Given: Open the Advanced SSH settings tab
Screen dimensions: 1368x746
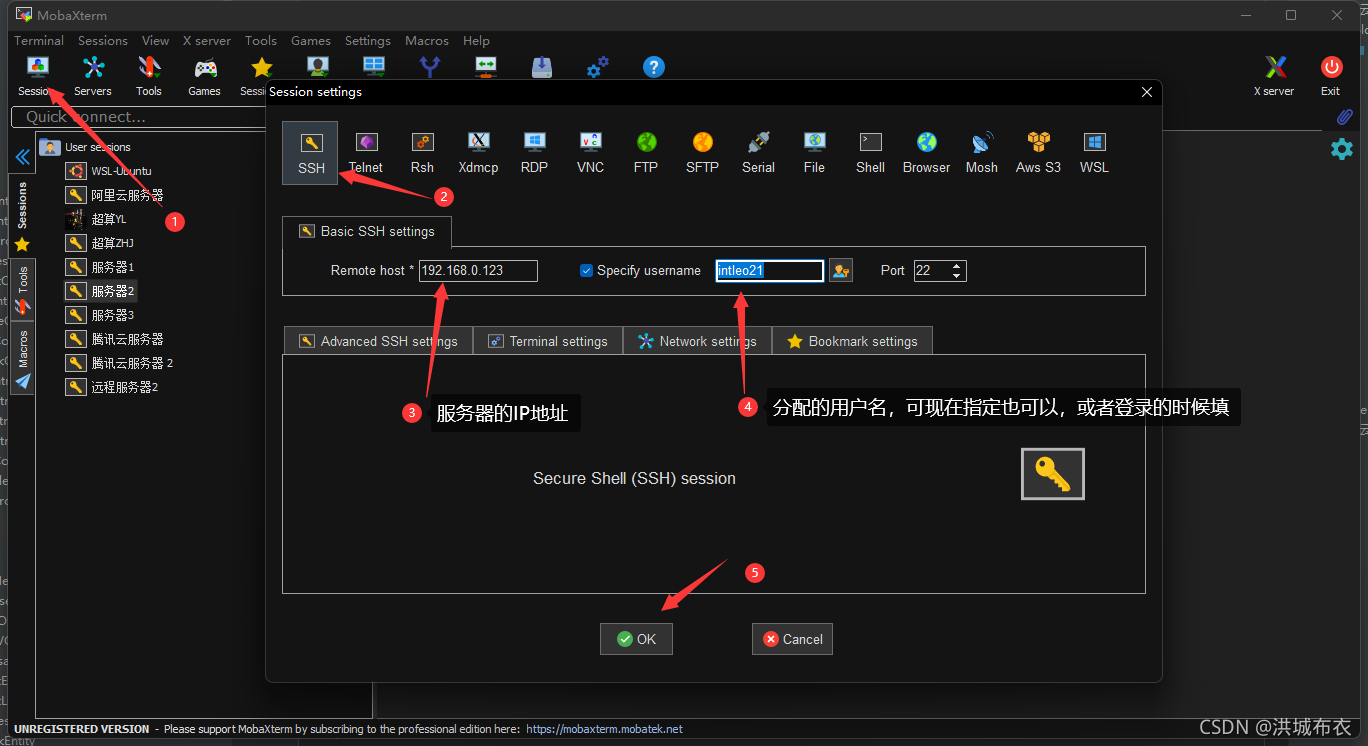Looking at the screenshot, I should click(378, 341).
